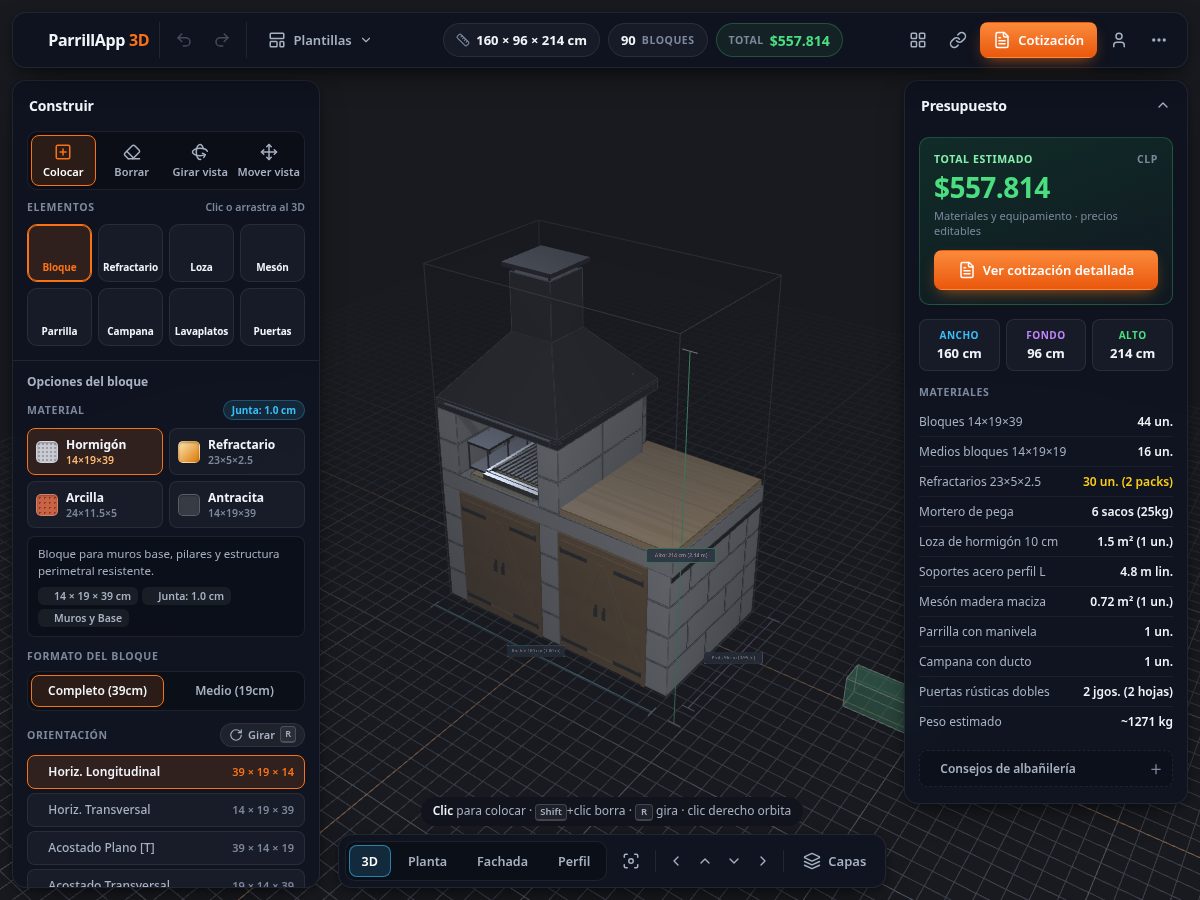The height and width of the screenshot is (900, 1200).
Task: Choose the Lavaplatos element
Action: tap(201, 317)
